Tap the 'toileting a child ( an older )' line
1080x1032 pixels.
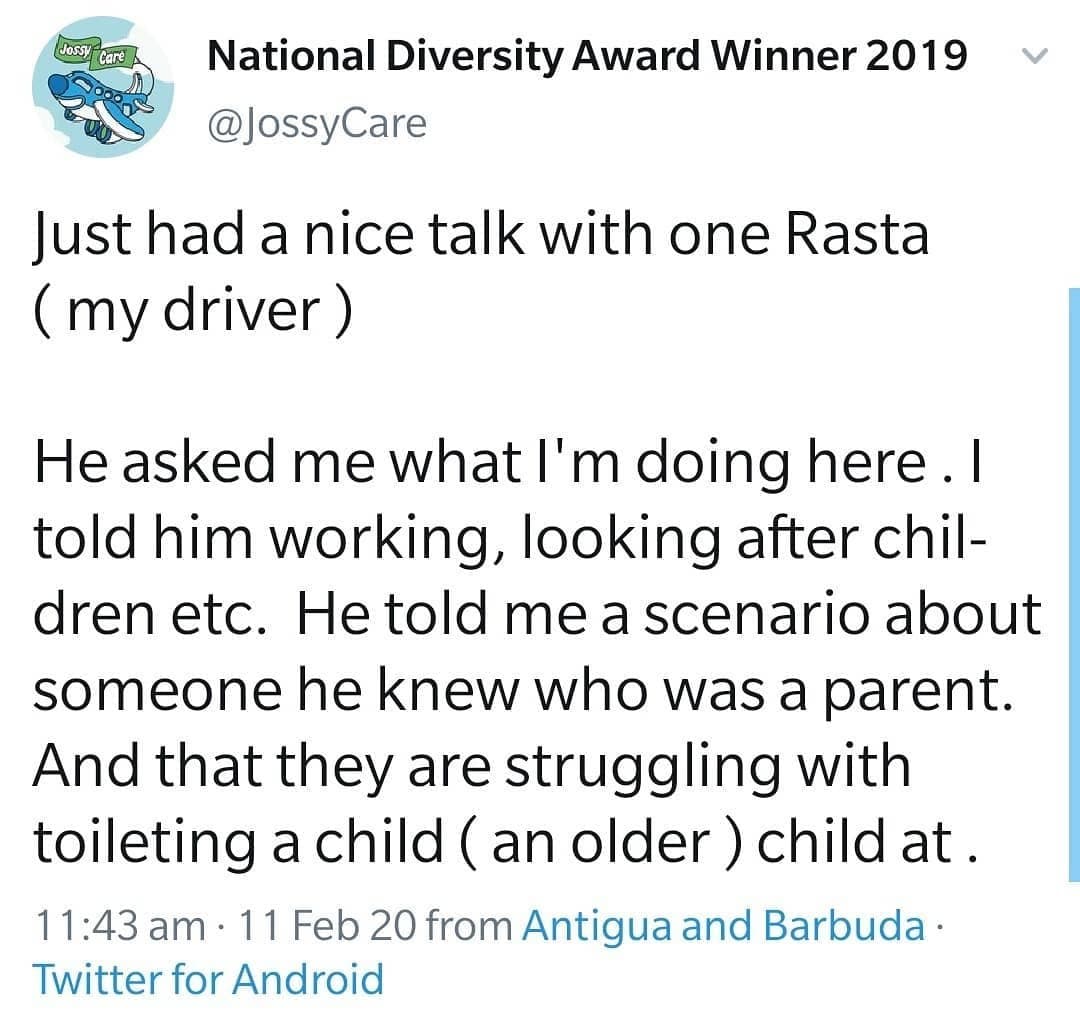coord(505,842)
